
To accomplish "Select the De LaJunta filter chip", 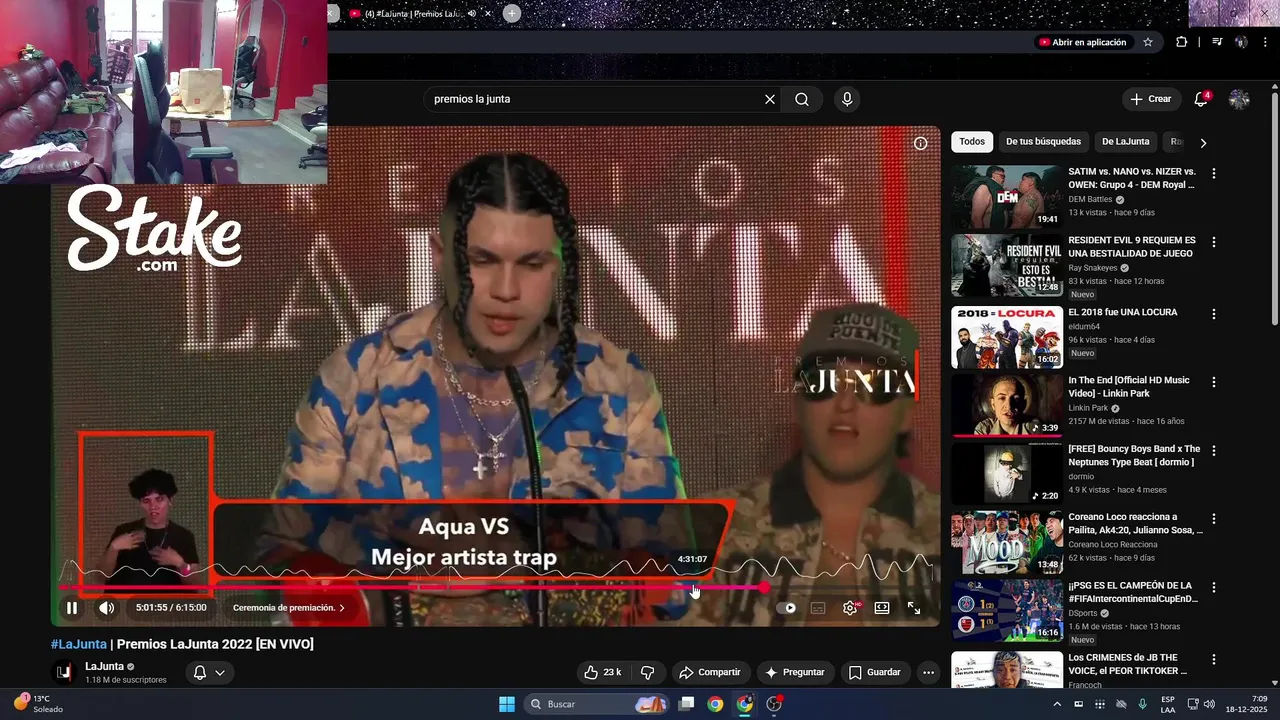I will point(1125,142).
